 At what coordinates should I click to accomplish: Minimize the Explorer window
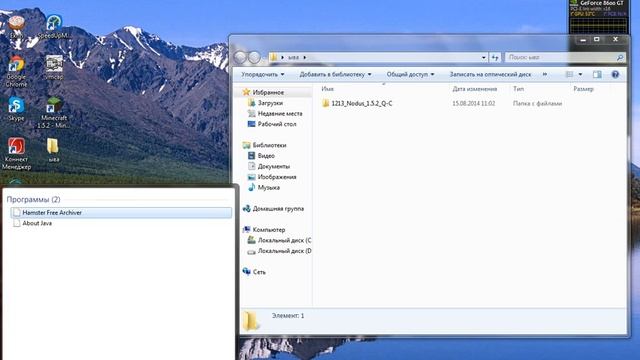(583, 40)
